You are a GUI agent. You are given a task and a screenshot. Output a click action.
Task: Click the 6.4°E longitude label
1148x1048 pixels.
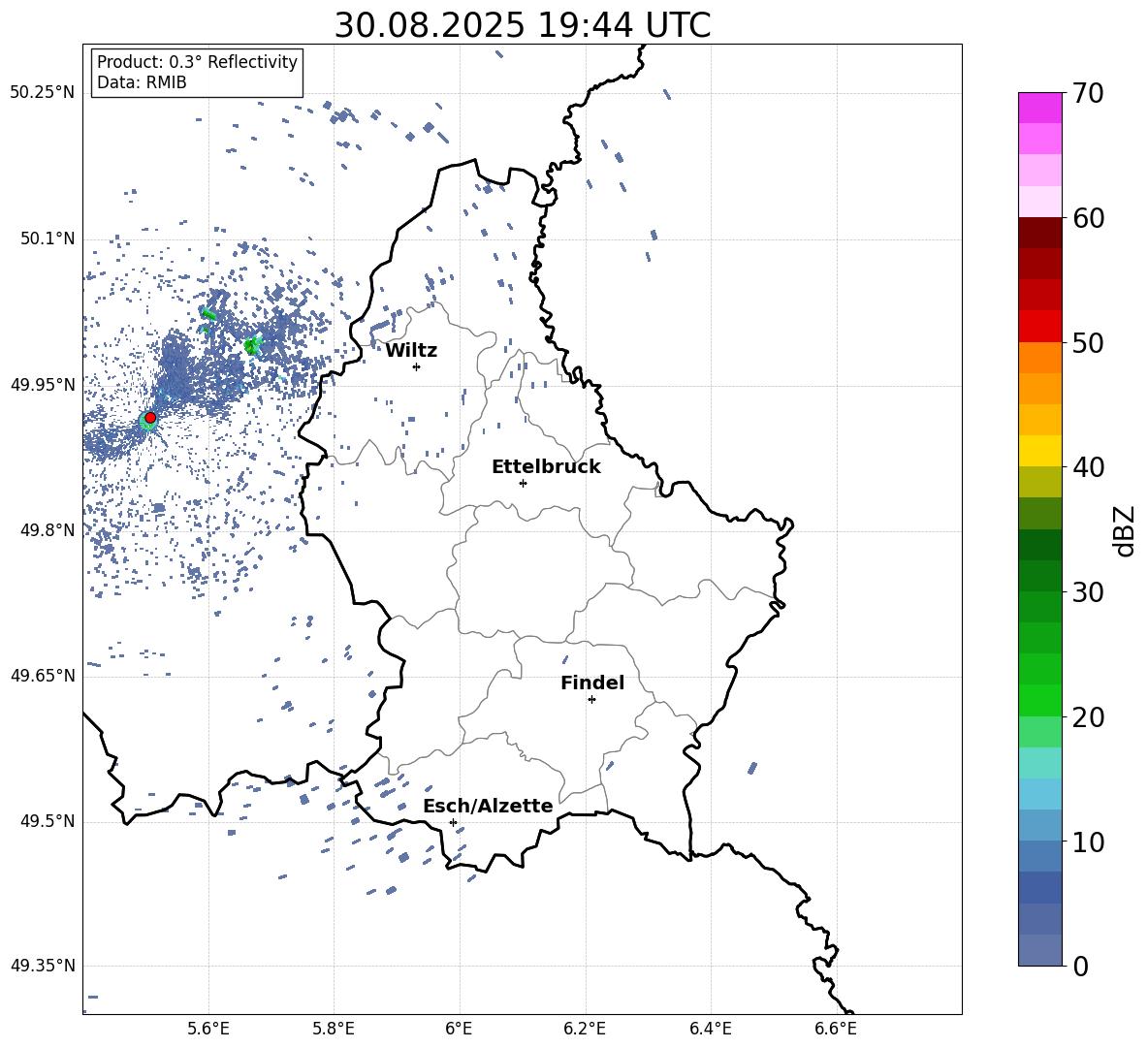pyautogui.click(x=710, y=1029)
